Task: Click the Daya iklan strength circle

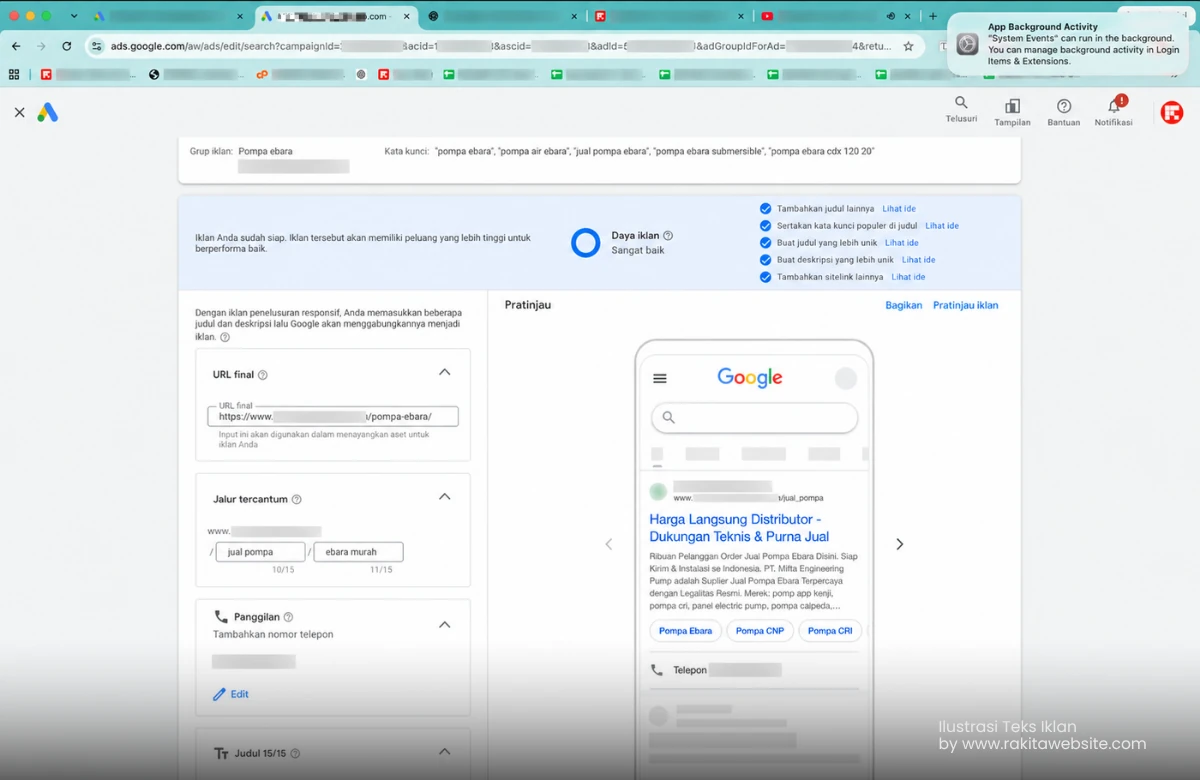Action: pyautogui.click(x=585, y=243)
